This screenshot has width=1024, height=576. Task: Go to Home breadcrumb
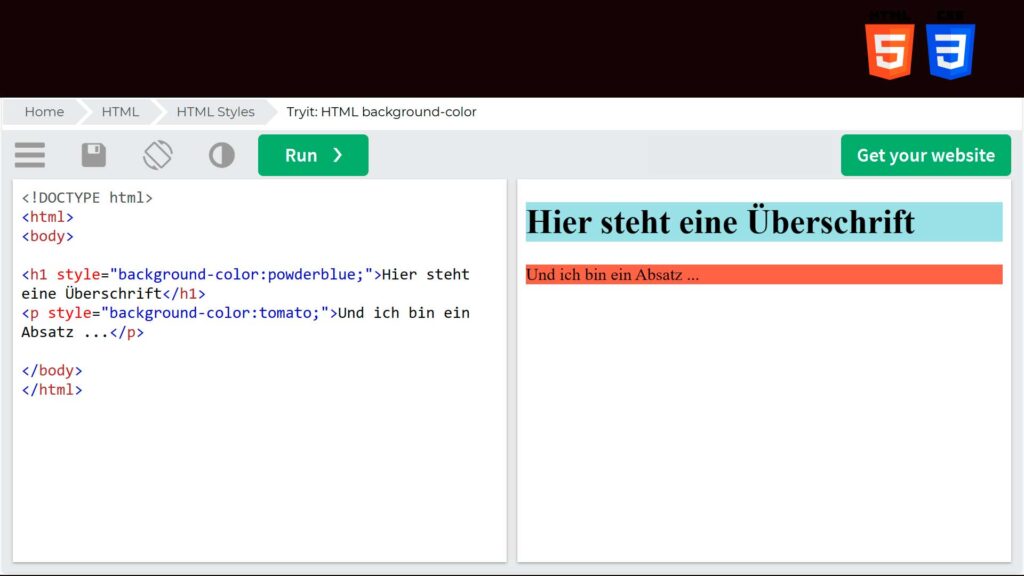44,112
